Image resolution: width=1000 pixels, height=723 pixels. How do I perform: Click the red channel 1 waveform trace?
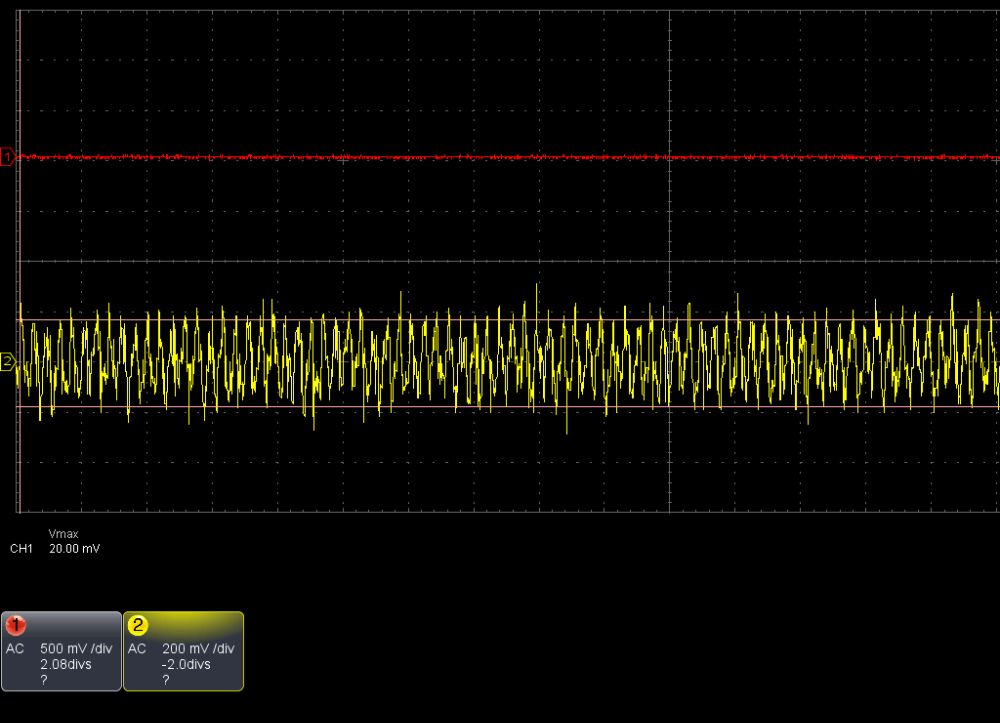click(x=510, y=157)
